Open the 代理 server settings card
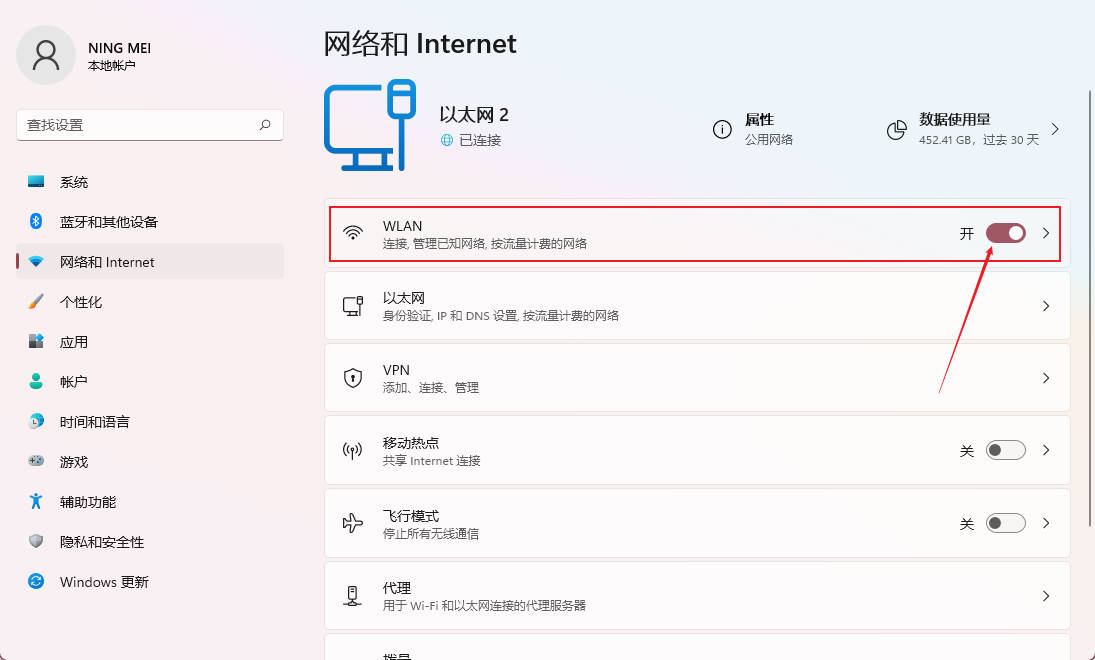 (x=697, y=596)
